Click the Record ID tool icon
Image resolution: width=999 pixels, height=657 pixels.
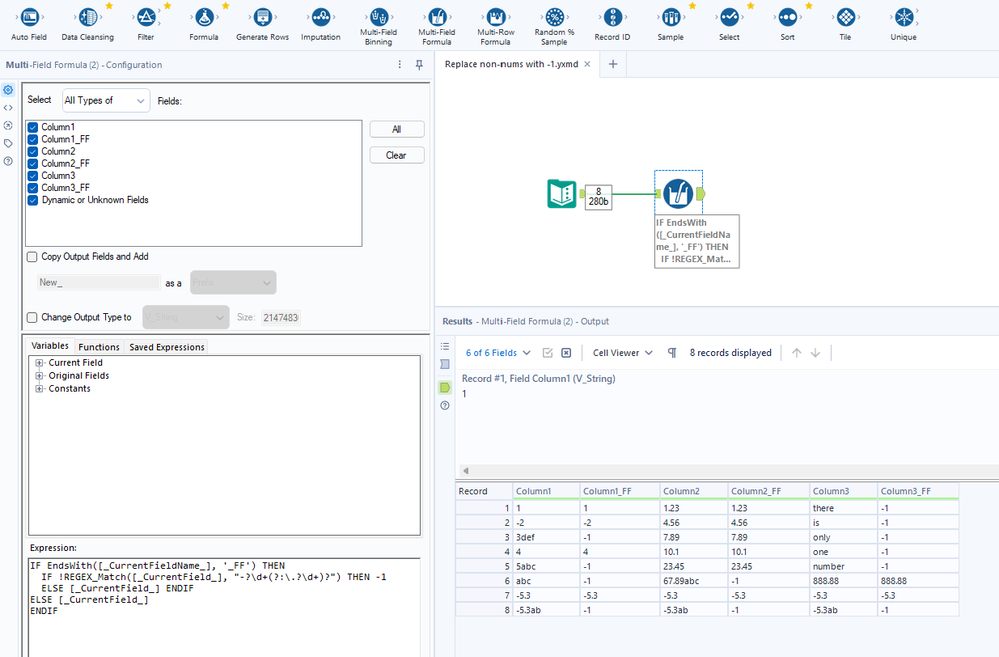click(612, 17)
